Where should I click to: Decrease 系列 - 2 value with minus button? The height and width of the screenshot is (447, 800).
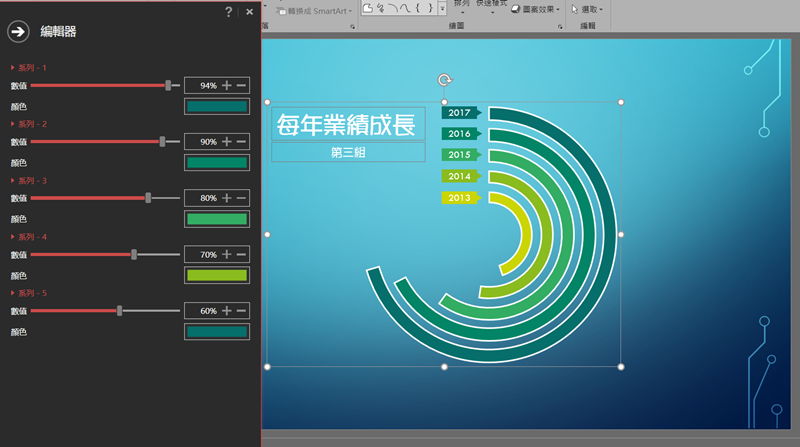tap(242, 142)
